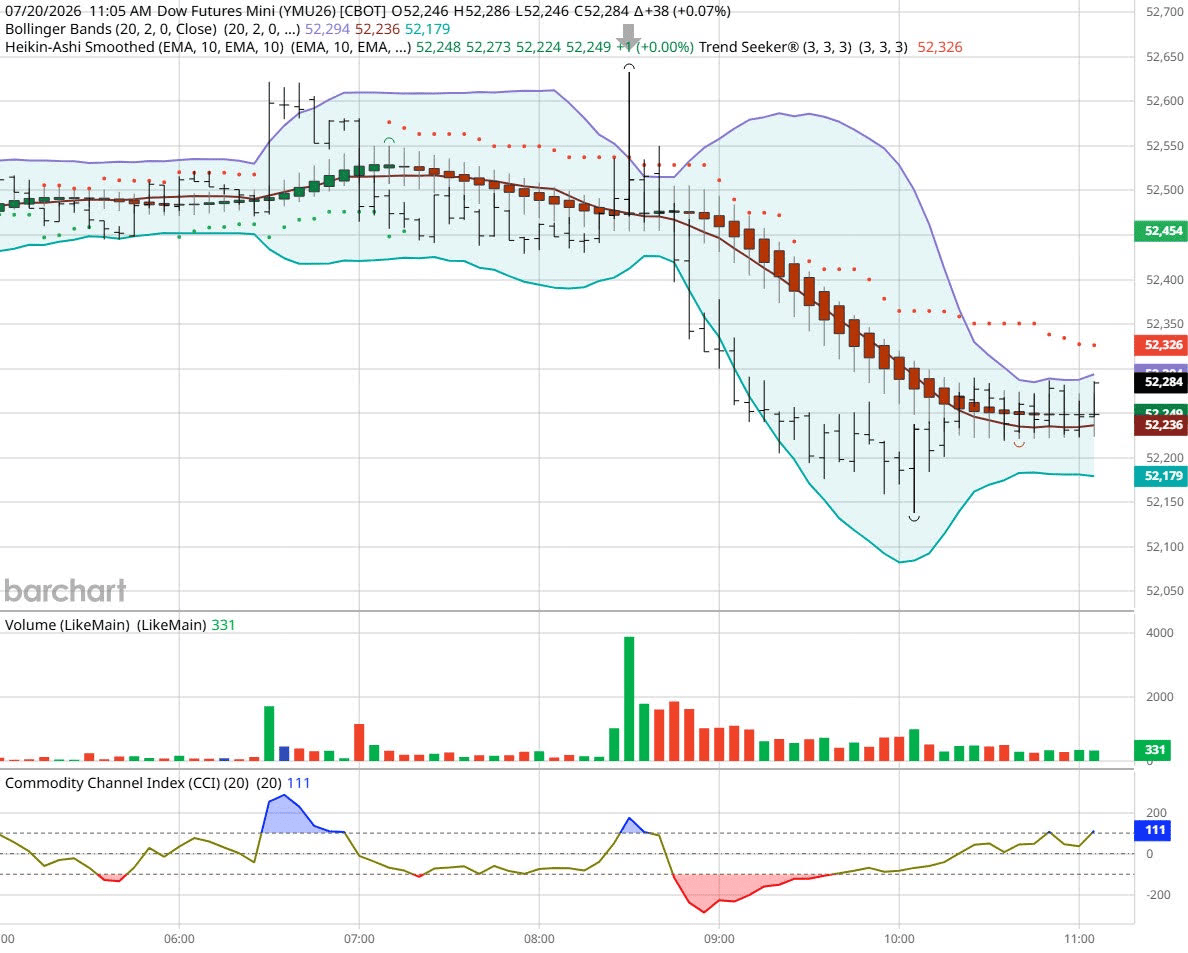
Task: Click the 06:00 time axis label
Action: [x=180, y=939]
